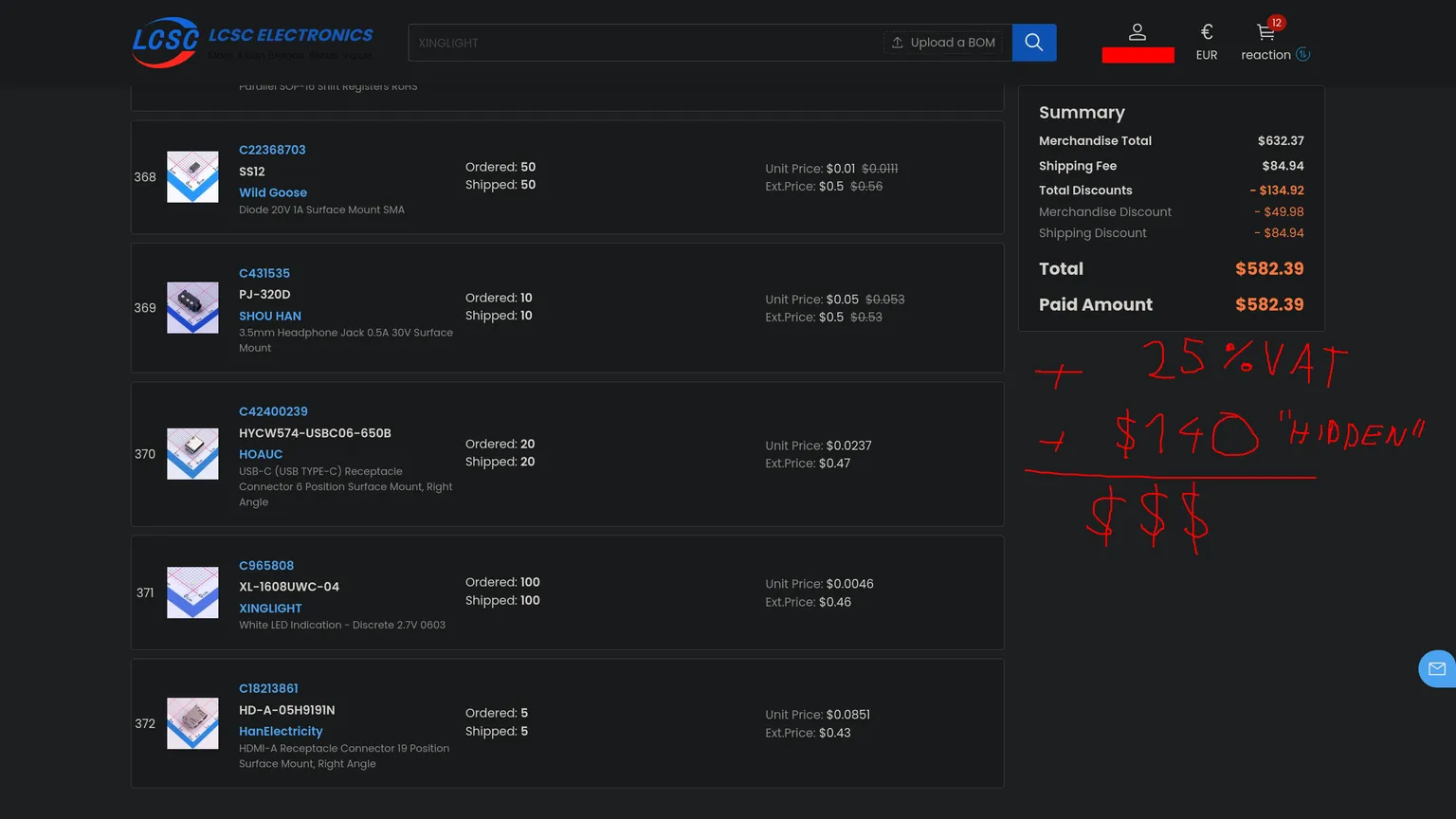The image size is (1456, 819).
Task: Click the White LED Indication description text
Action: (x=342, y=626)
